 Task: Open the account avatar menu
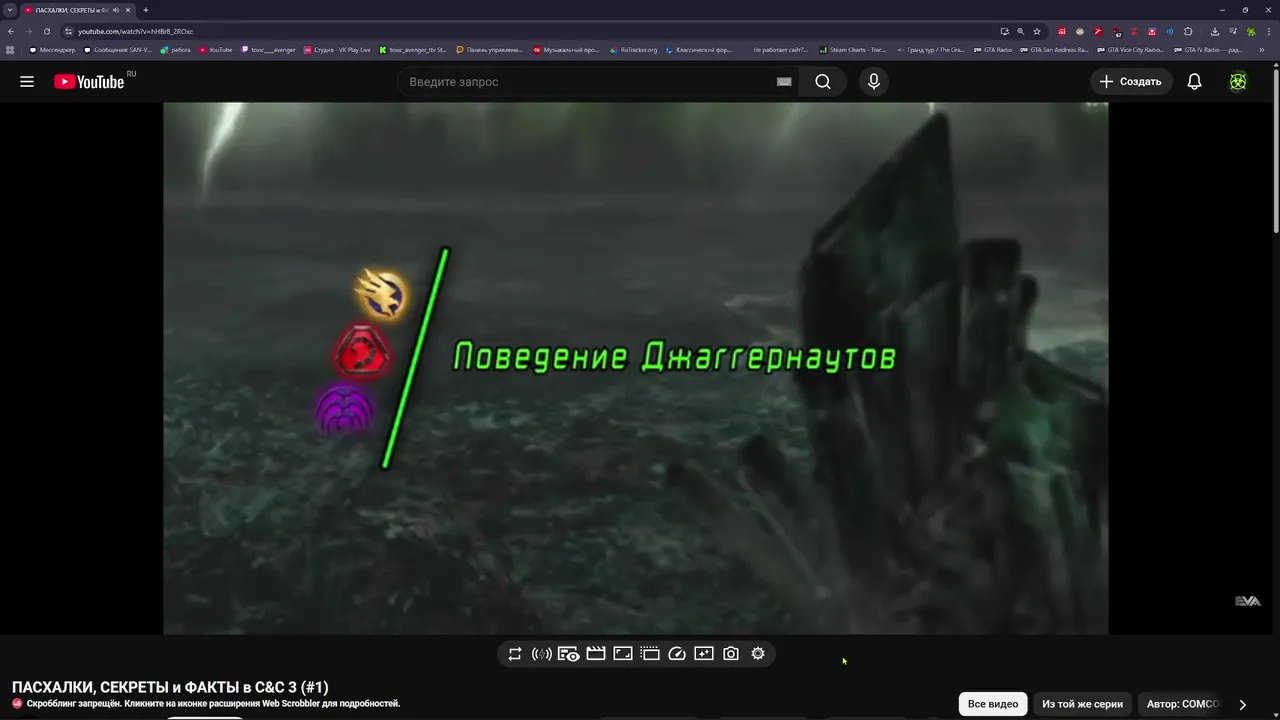tap(1238, 82)
